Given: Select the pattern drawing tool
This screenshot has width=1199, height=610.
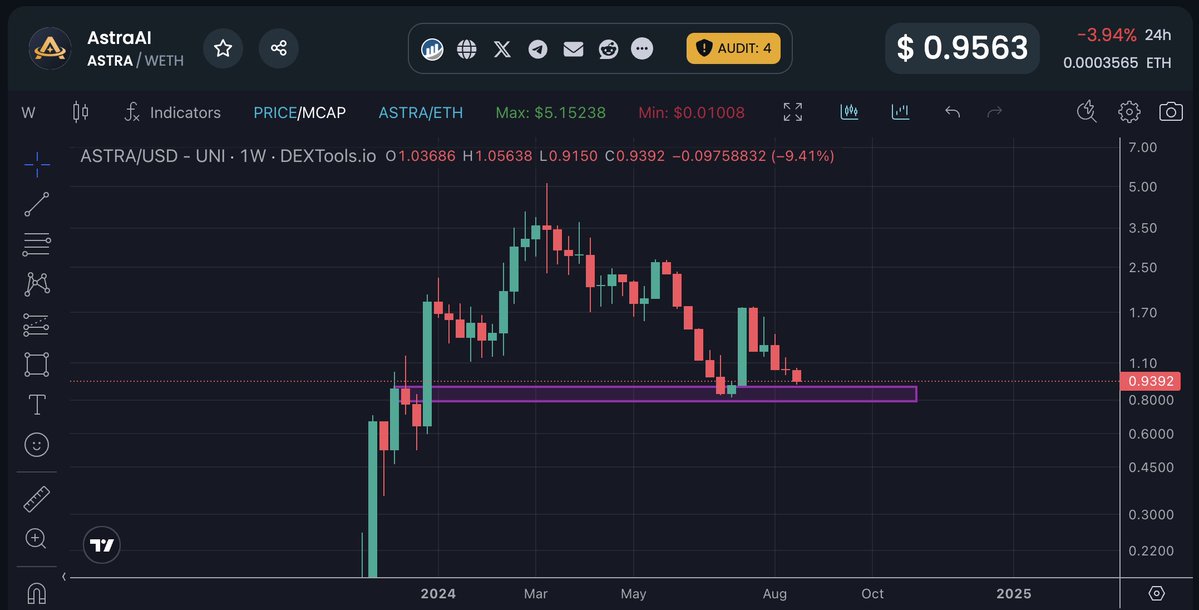Looking at the screenshot, I should pyautogui.click(x=37, y=284).
